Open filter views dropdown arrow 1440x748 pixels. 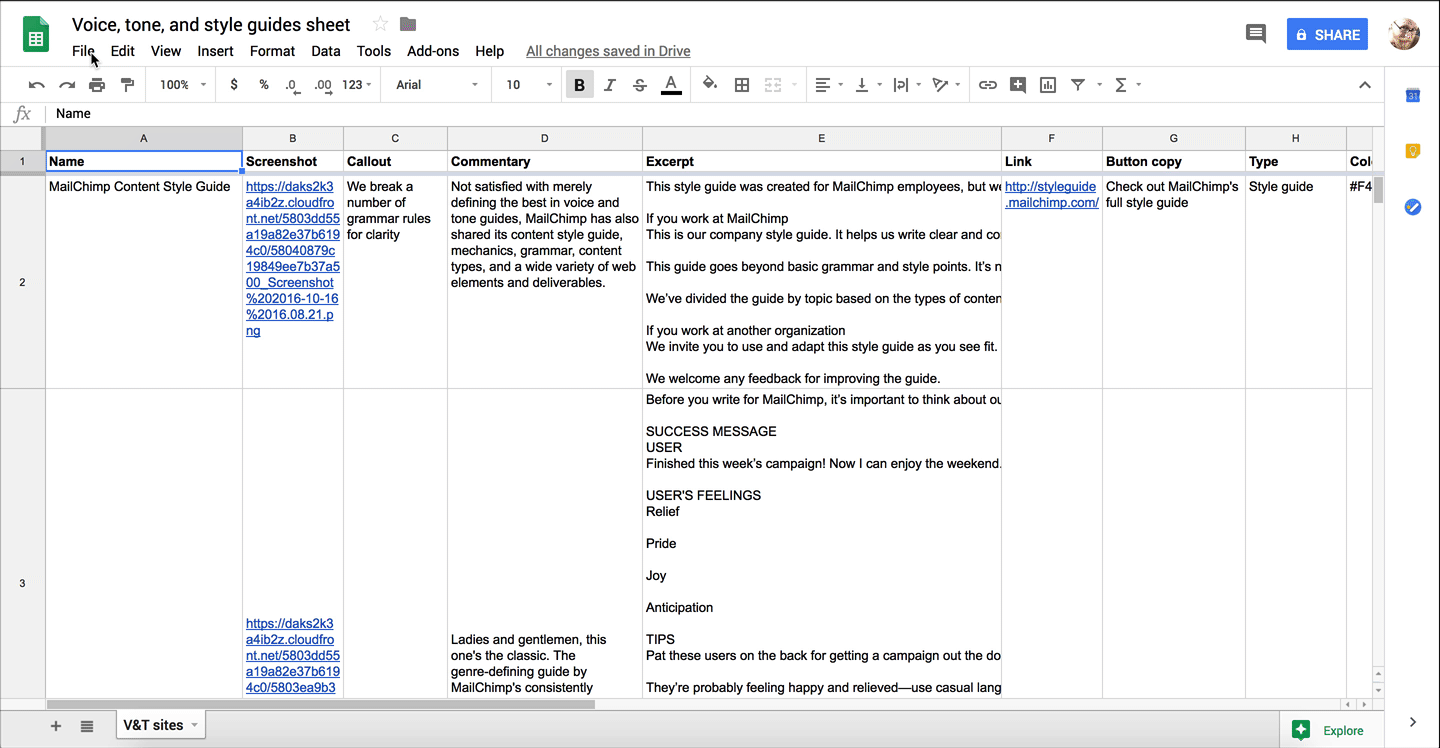1099,85
